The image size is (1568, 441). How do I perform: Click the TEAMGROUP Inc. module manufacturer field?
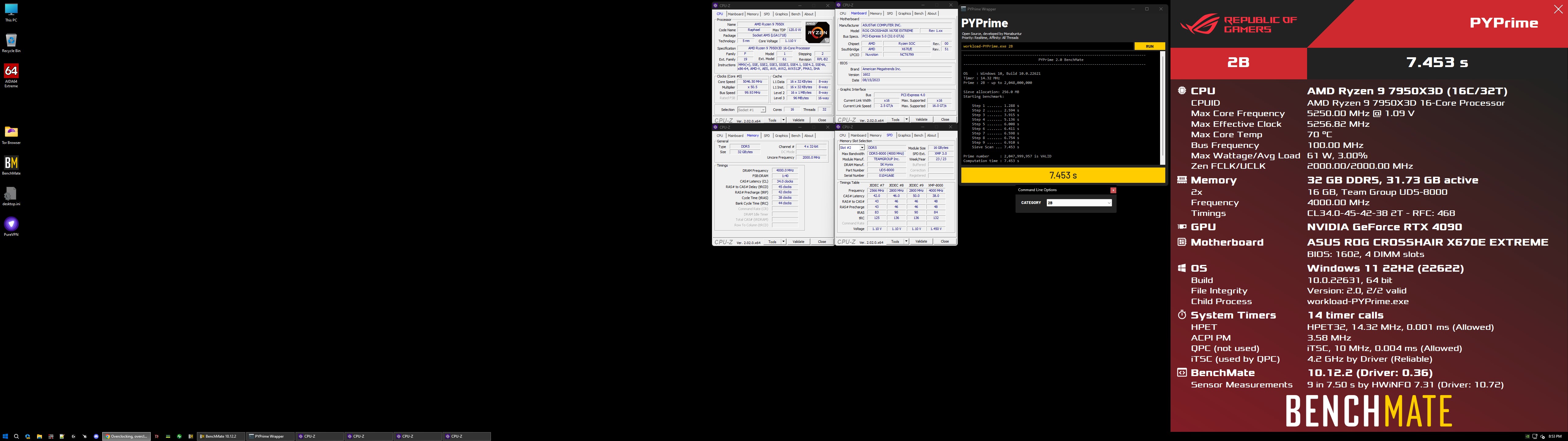(x=887, y=159)
